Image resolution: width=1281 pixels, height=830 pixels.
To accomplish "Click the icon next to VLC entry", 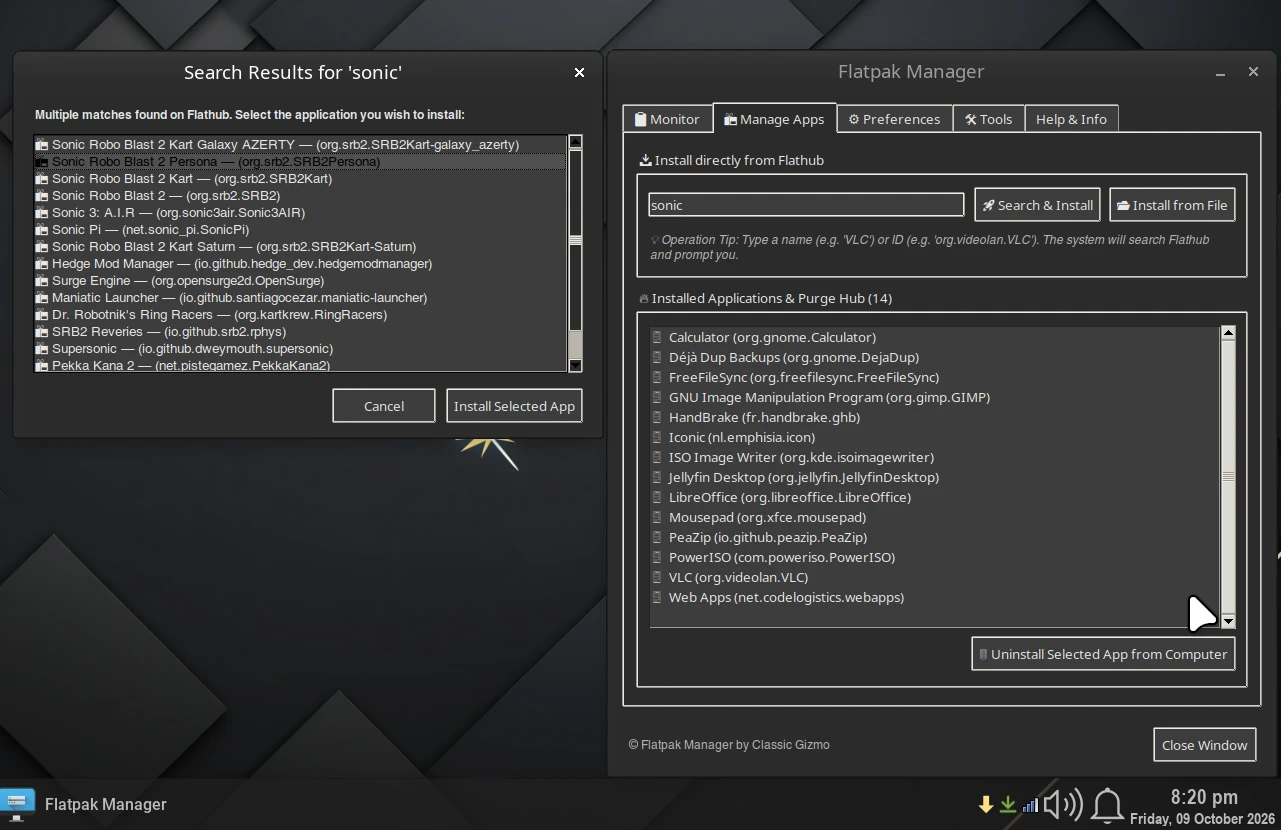I will [657, 577].
